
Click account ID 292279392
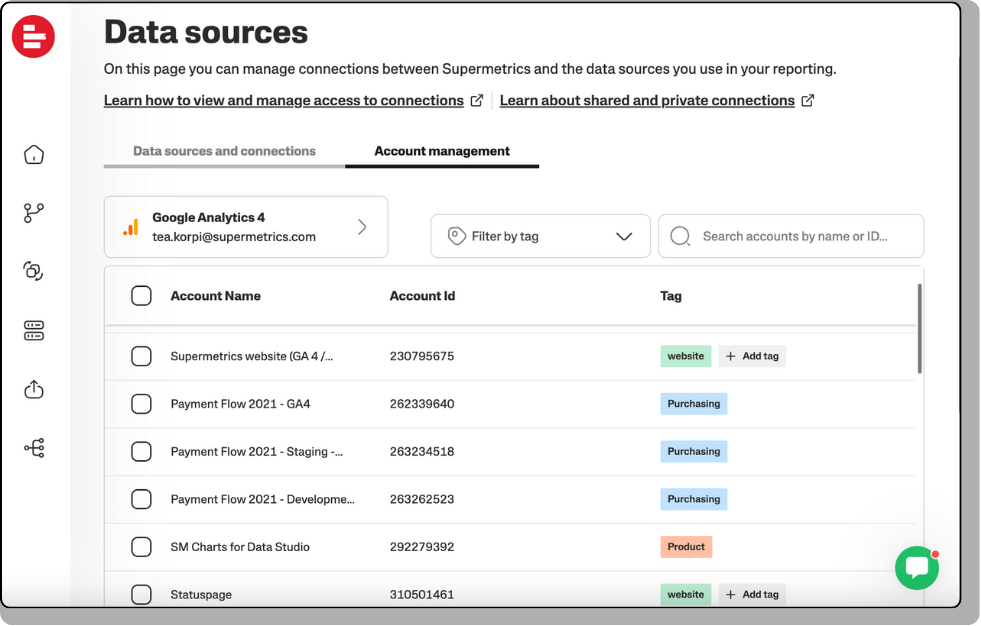click(x=422, y=547)
